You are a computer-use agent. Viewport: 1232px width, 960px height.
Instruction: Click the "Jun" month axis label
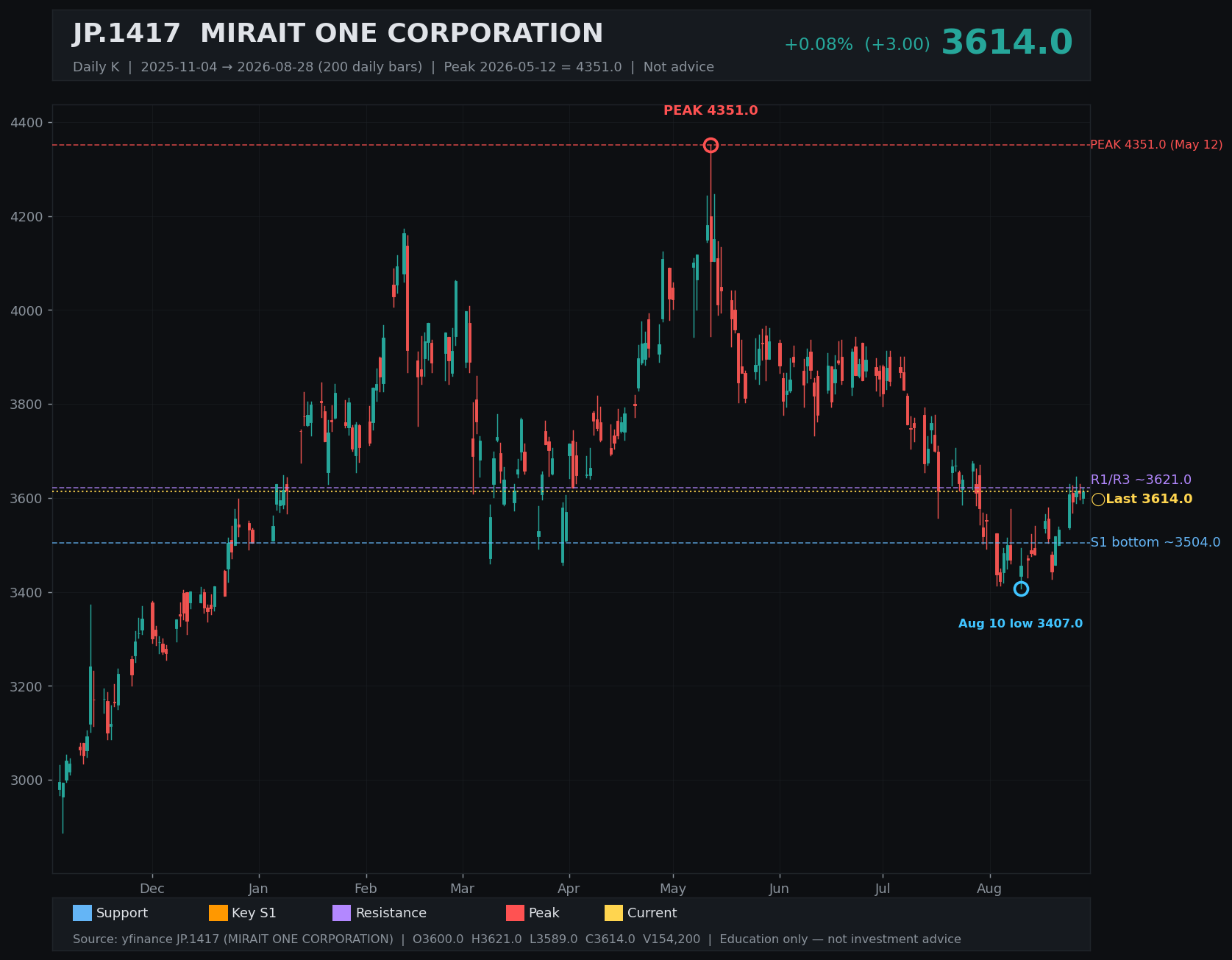point(779,889)
